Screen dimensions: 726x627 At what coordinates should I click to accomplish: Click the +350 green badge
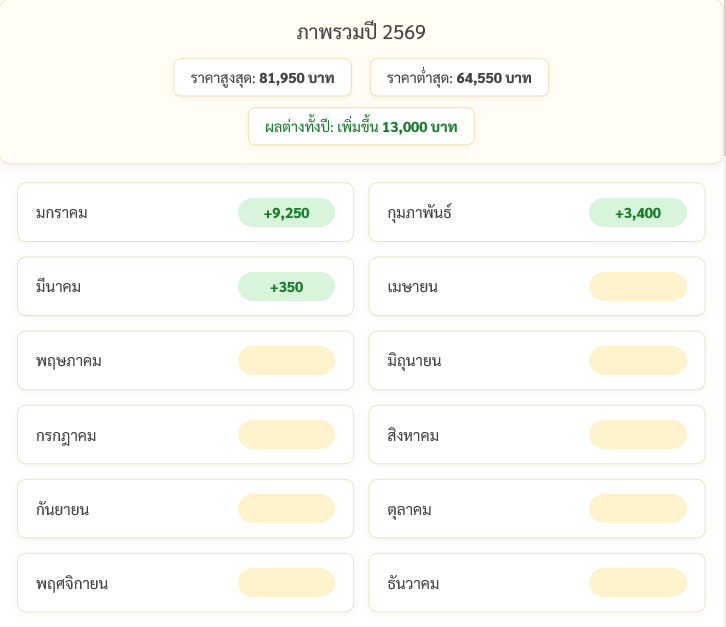pos(286,287)
